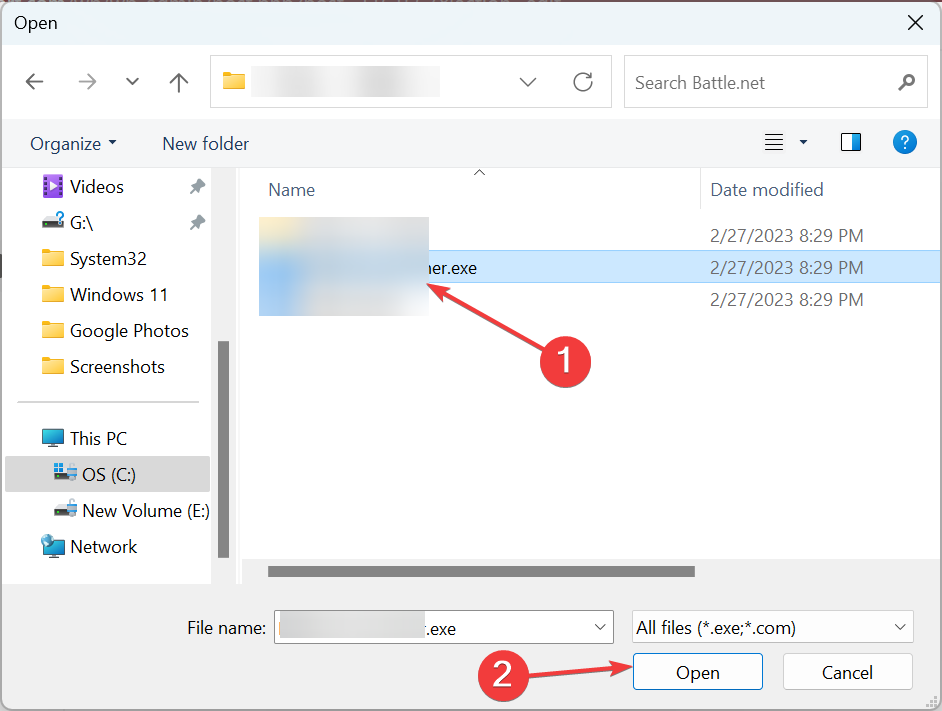Viewport: 942px width, 711px height.
Task: Unpin Videos using its pin icon
Action: [197, 187]
